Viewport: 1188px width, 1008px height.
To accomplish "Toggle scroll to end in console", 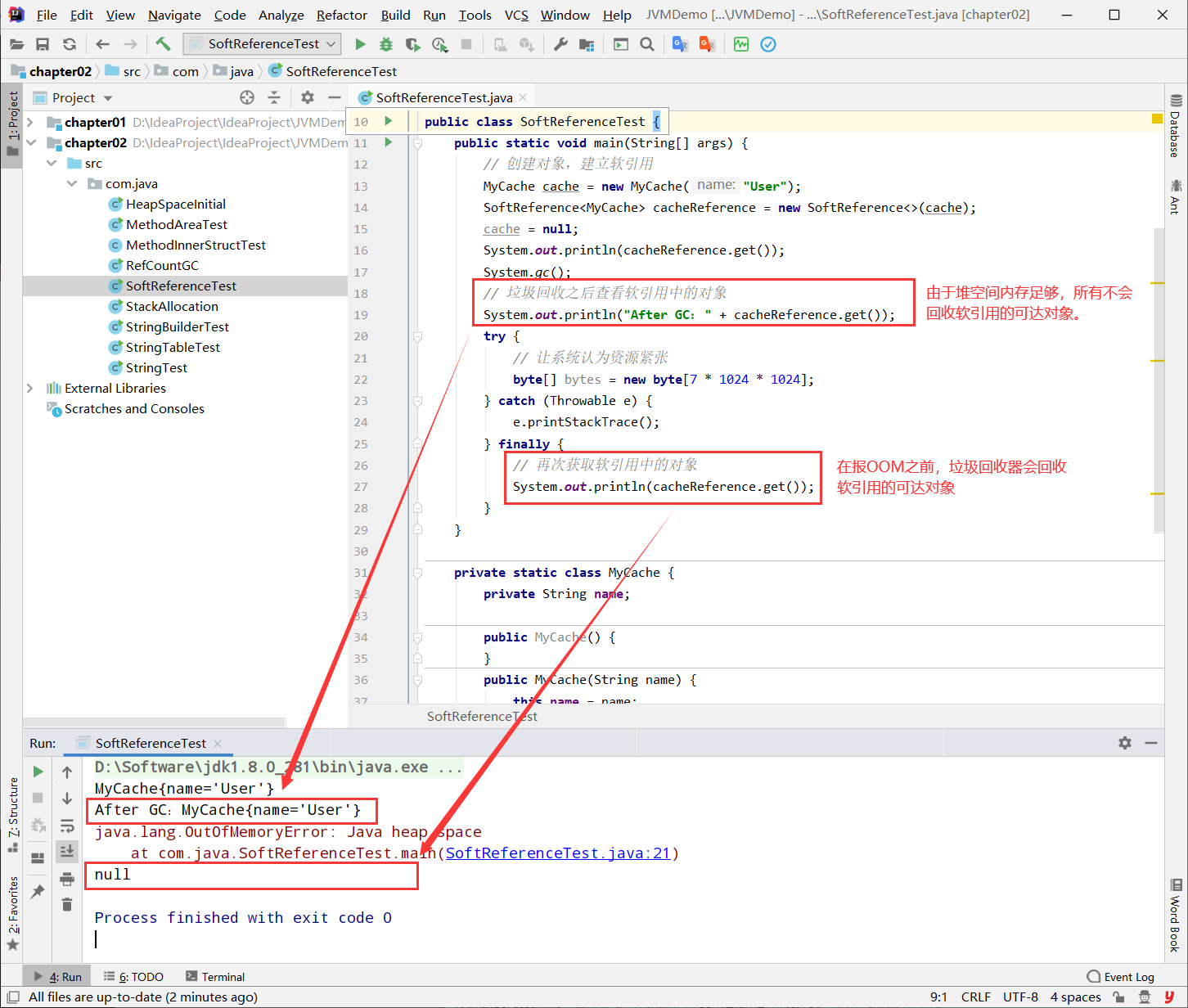I will pyautogui.click(x=67, y=852).
